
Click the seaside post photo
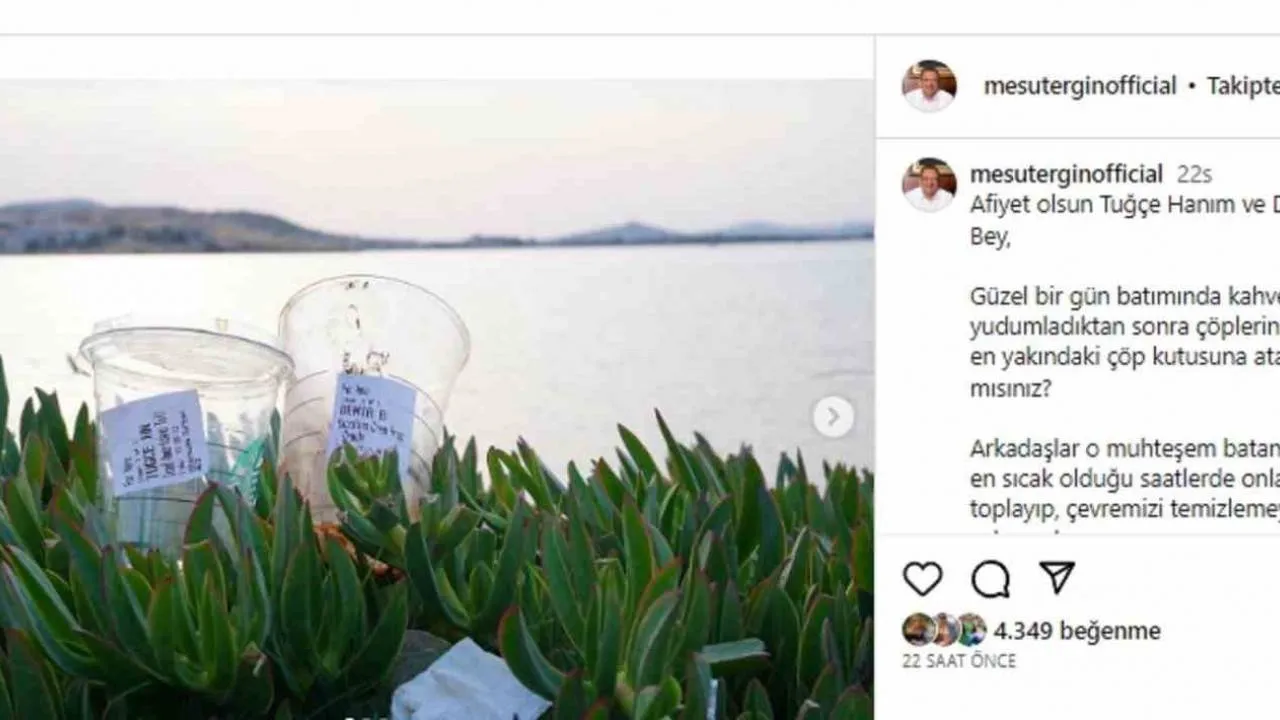600,300
